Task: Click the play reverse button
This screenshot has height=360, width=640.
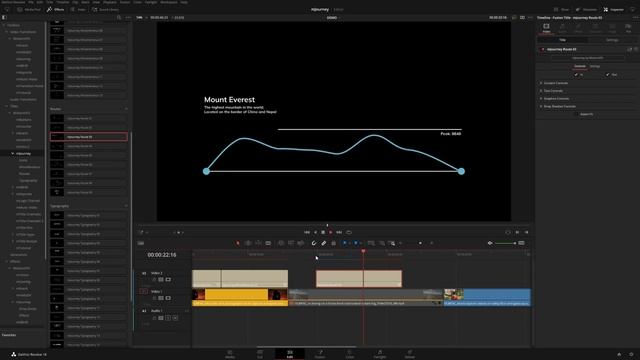Action: (315, 232)
